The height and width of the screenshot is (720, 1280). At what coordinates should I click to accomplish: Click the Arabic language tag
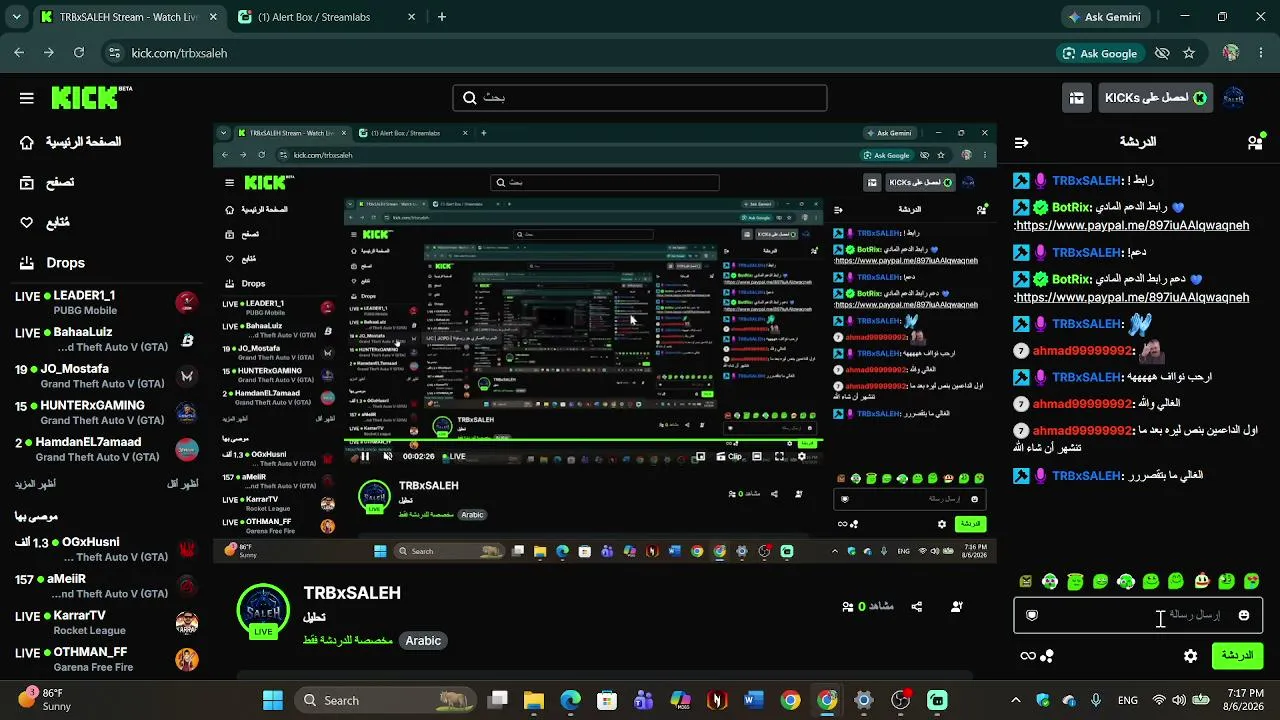tap(423, 640)
